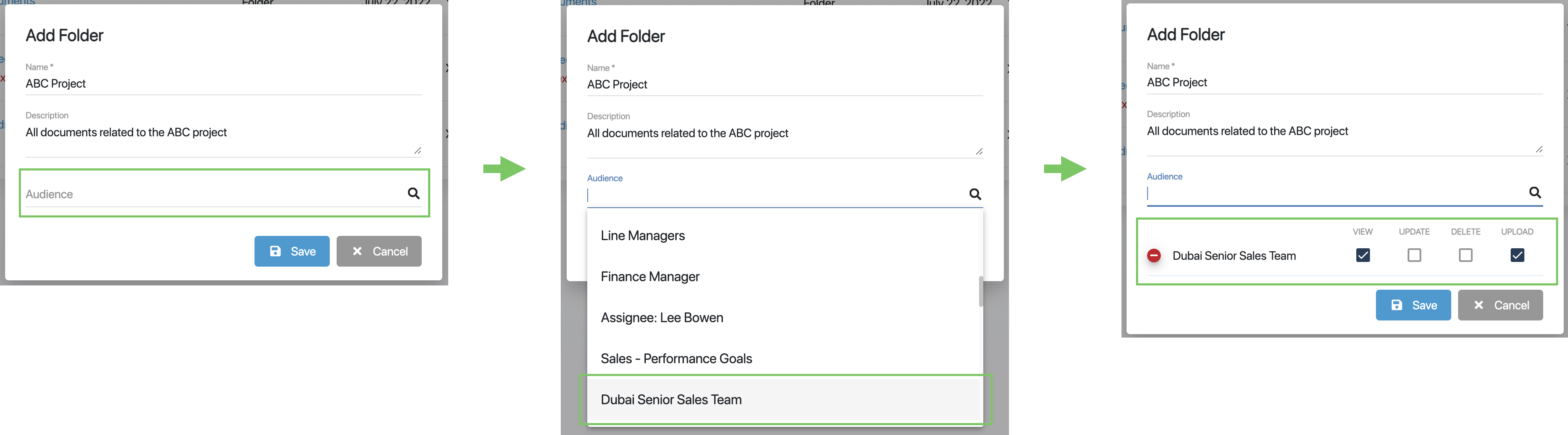Uncheck the VIEW permission checkbox
This screenshot has width=1568, height=435.
(1362, 255)
